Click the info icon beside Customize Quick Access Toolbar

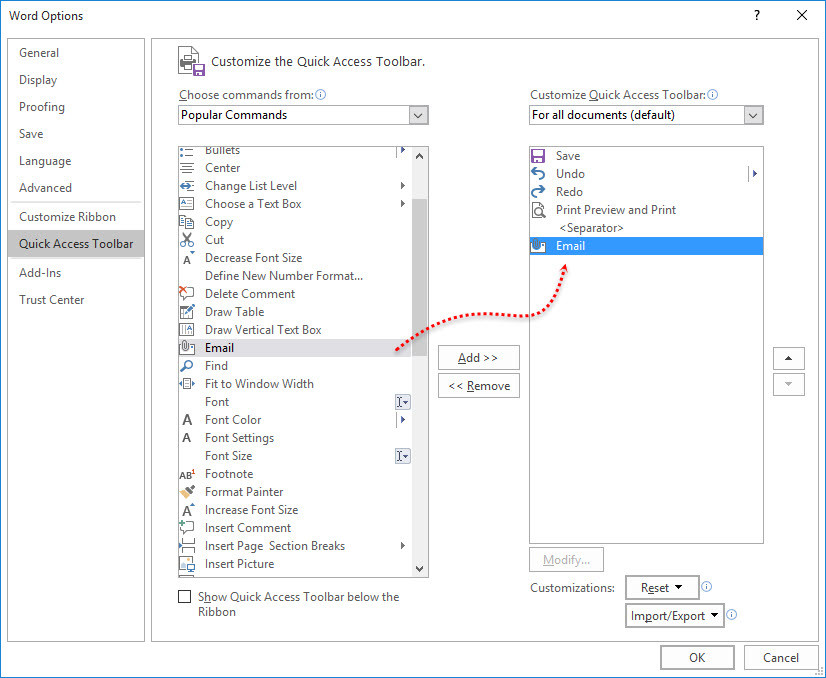(x=712, y=95)
